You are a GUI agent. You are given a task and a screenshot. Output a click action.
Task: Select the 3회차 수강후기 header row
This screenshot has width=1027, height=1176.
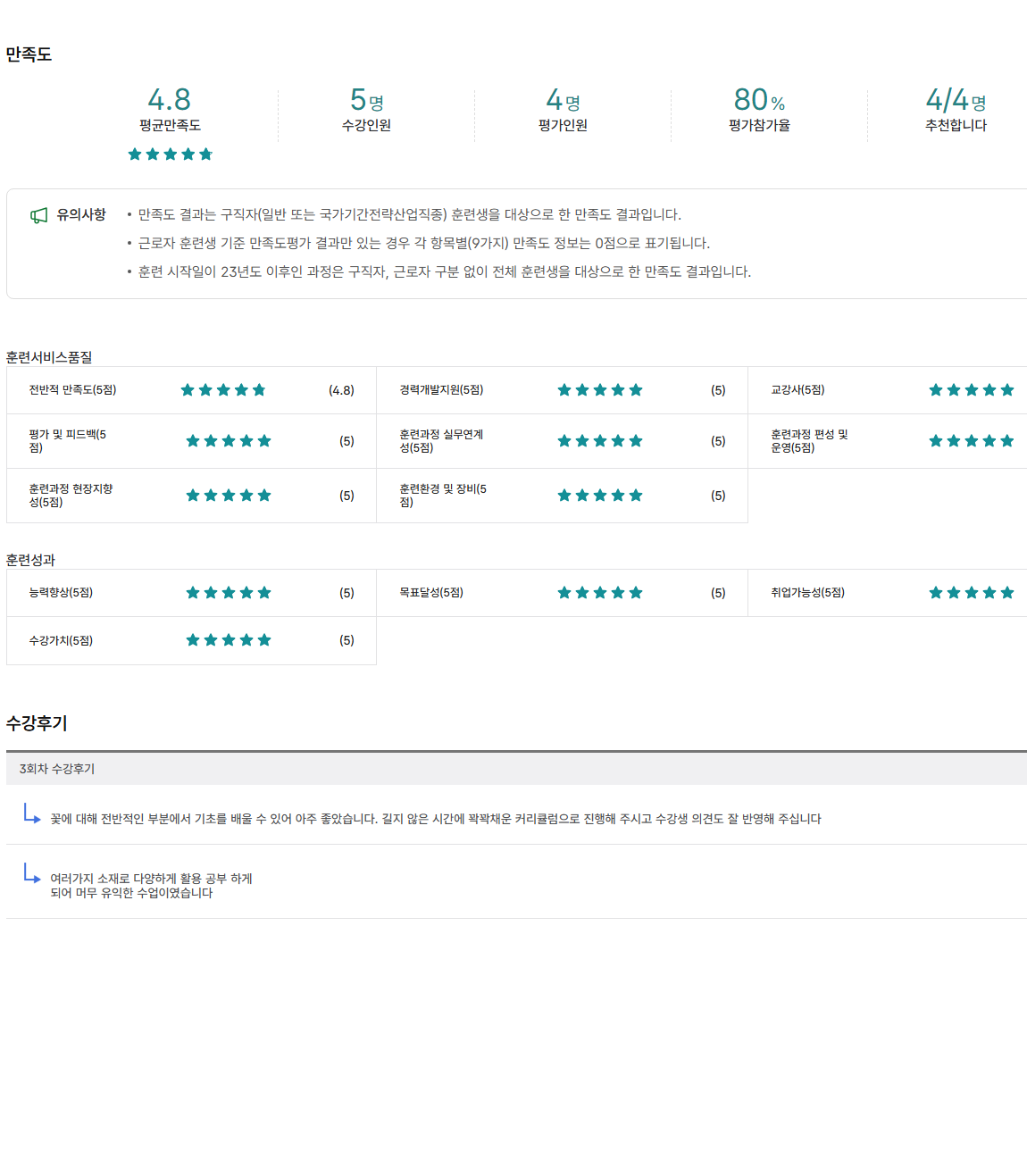tap(516, 769)
